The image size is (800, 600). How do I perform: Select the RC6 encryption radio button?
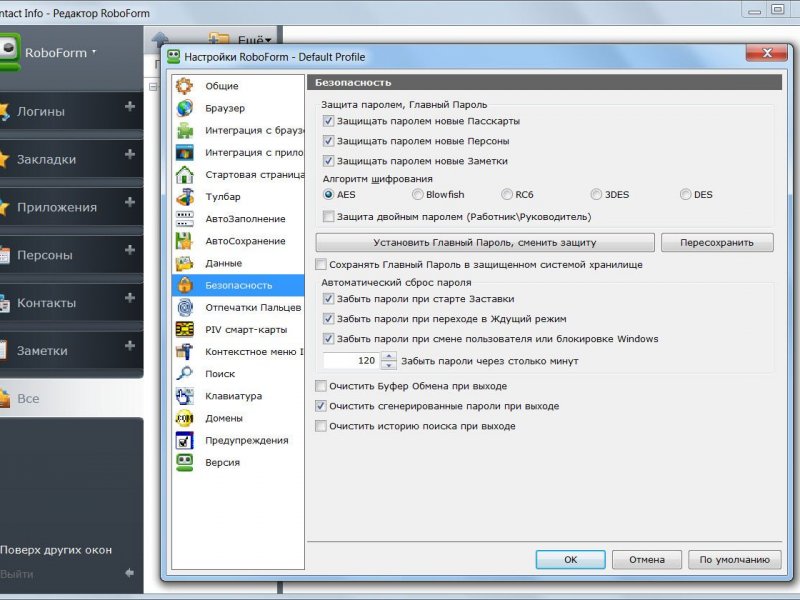pyautogui.click(x=507, y=194)
